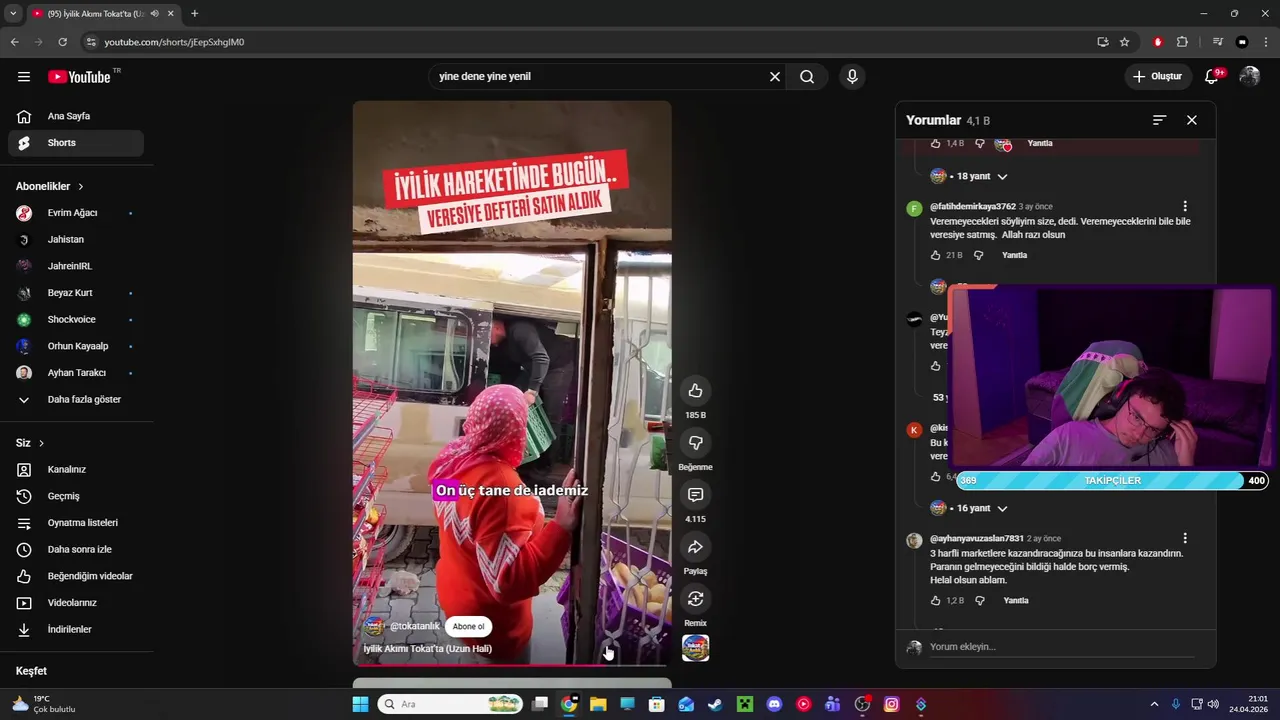The height and width of the screenshot is (720, 1280).
Task: Open a new browser tab
Action: (194, 13)
